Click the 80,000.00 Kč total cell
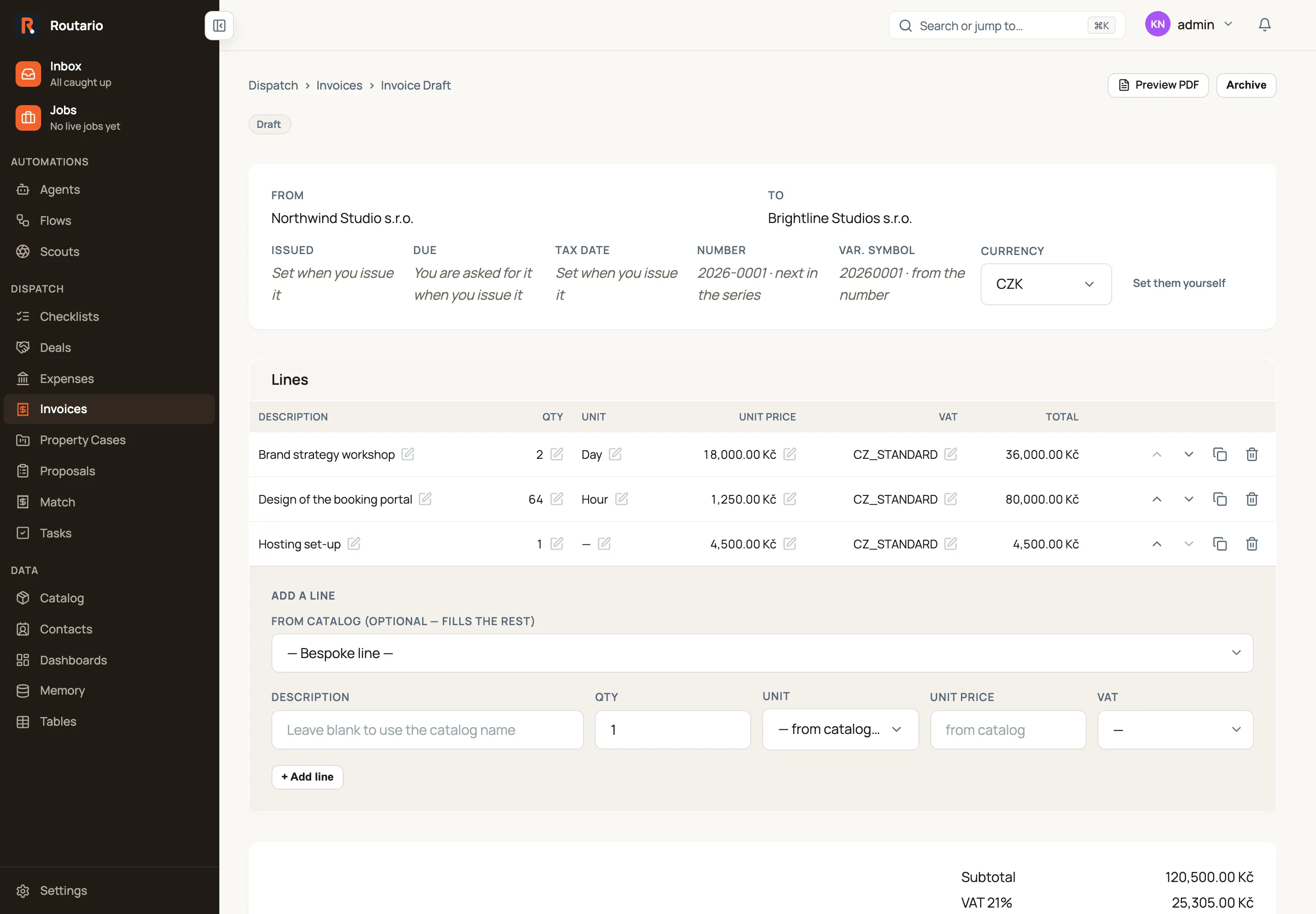This screenshot has height=914, width=1316. 1042,500
